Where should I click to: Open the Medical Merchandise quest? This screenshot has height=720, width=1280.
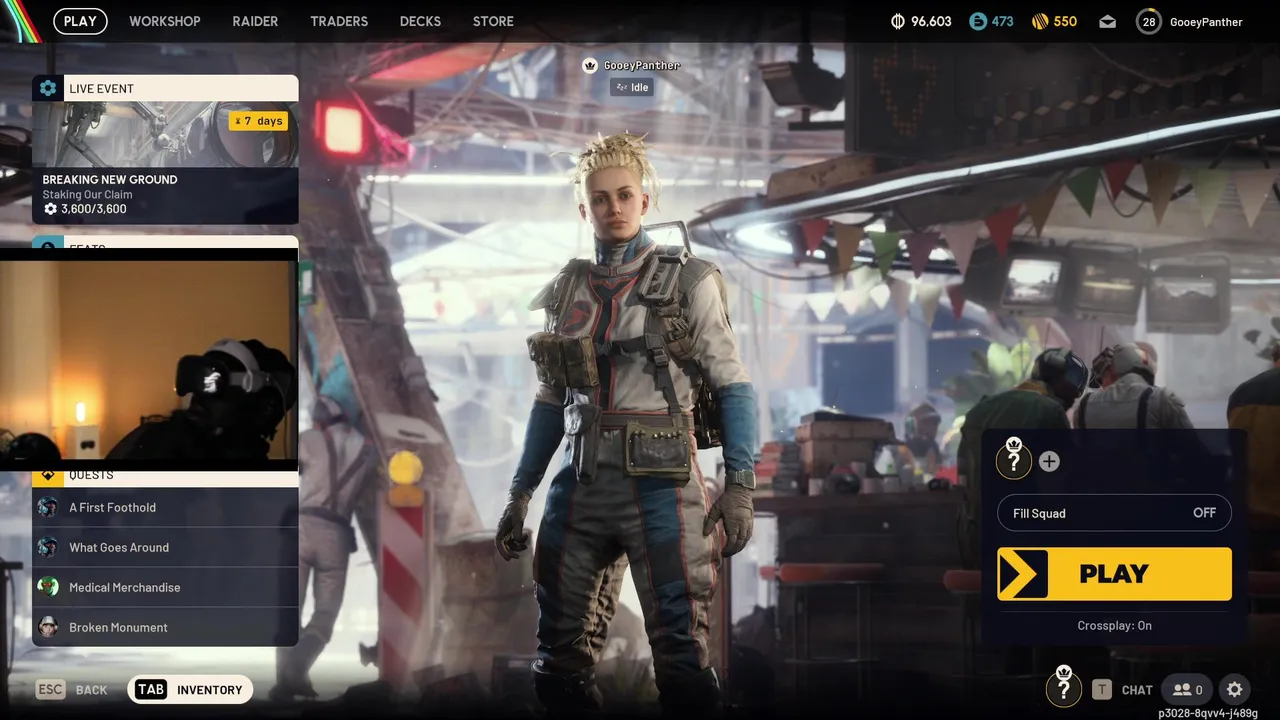[x=165, y=587]
